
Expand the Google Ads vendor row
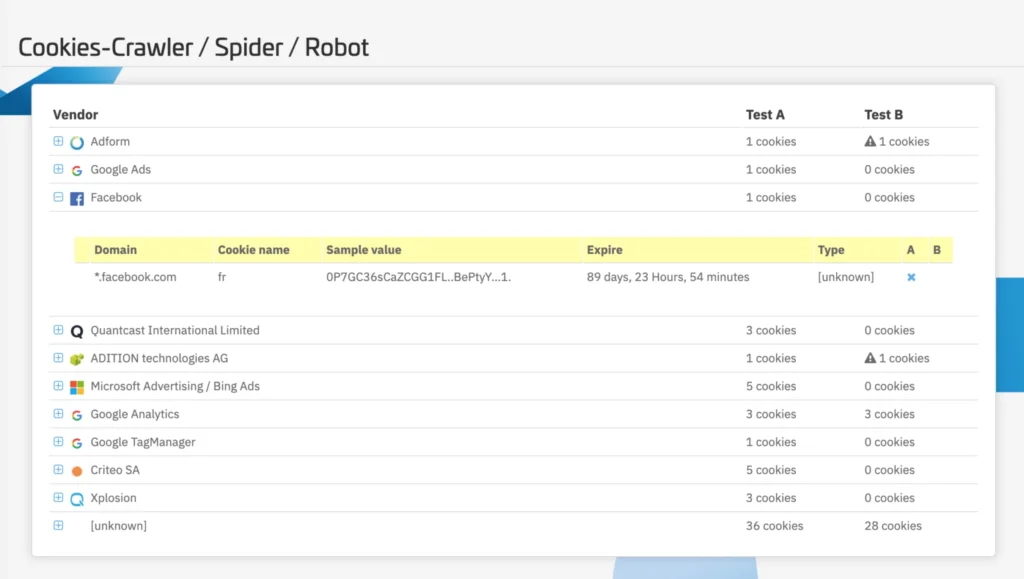[x=58, y=169]
